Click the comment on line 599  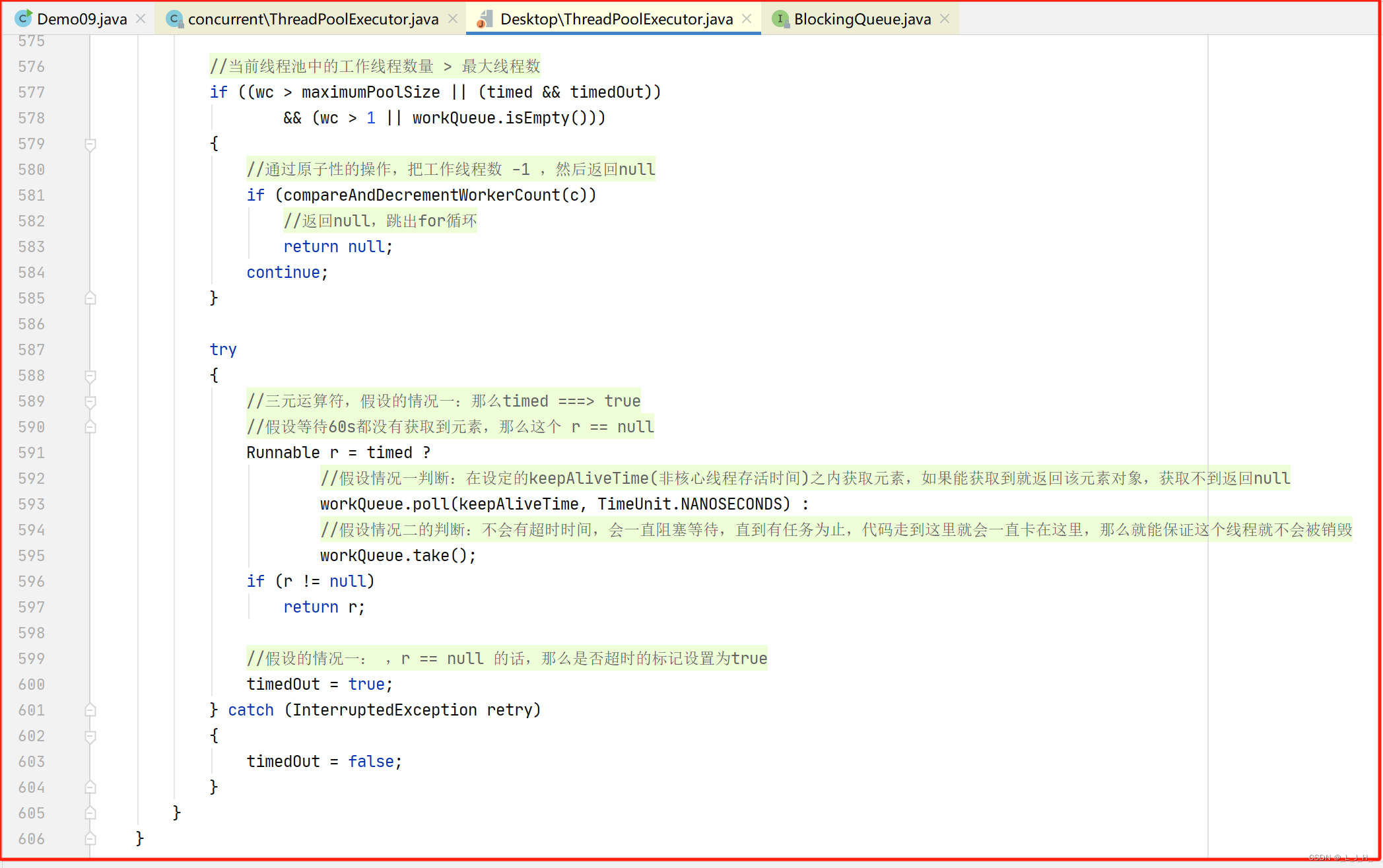pos(507,659)
